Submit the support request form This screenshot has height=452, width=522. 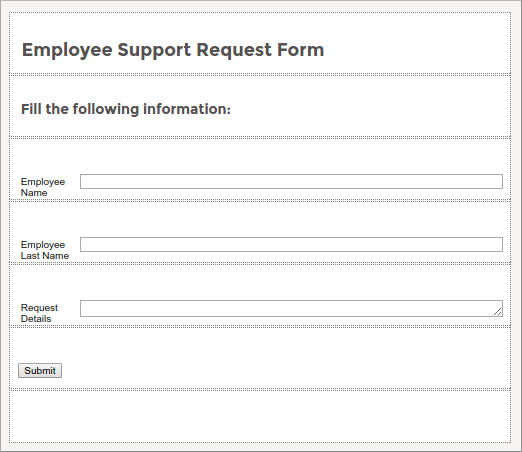click(40, 371)
